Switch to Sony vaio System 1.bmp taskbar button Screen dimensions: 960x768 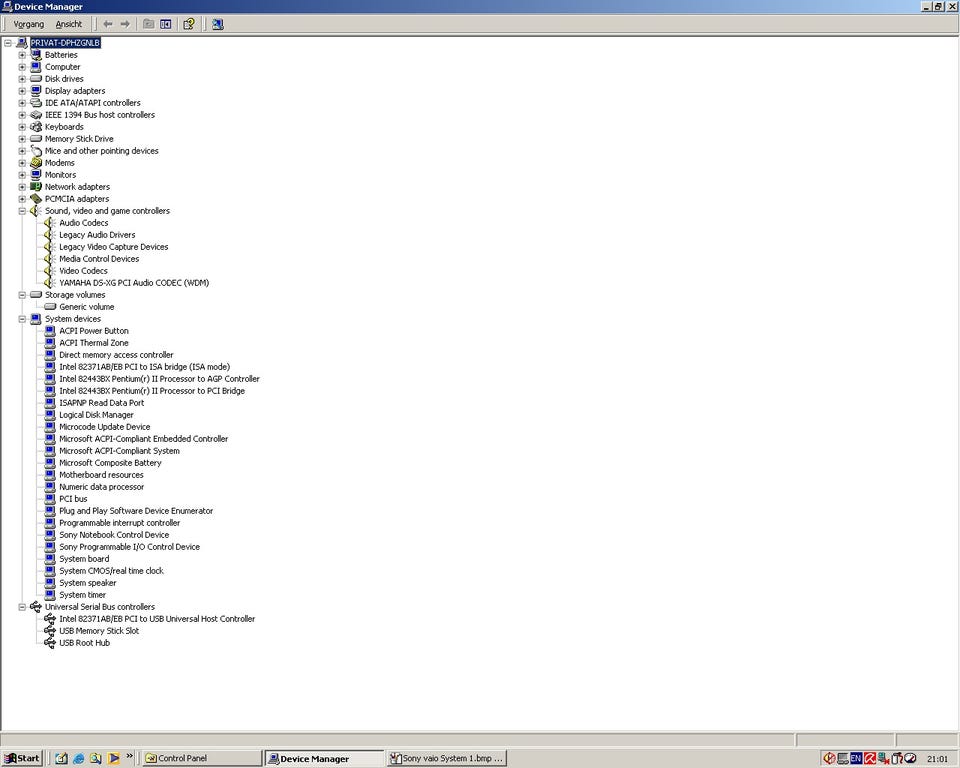[447, 758]
